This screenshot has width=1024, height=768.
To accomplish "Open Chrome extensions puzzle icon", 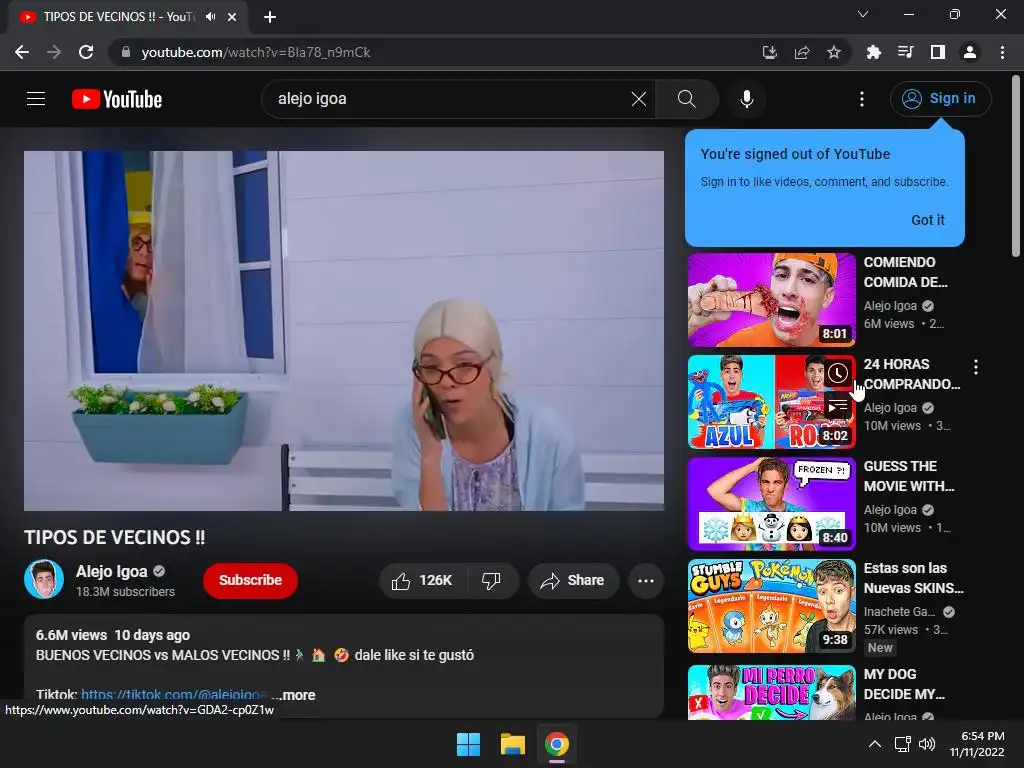I will coord(873,52).
